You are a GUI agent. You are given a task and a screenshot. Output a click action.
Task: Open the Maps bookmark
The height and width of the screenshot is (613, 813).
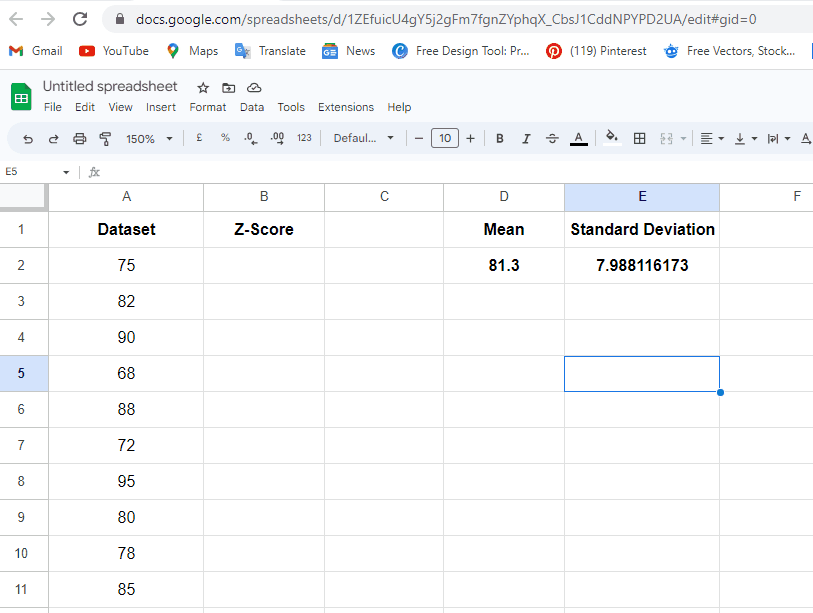(x=192, y=51)
